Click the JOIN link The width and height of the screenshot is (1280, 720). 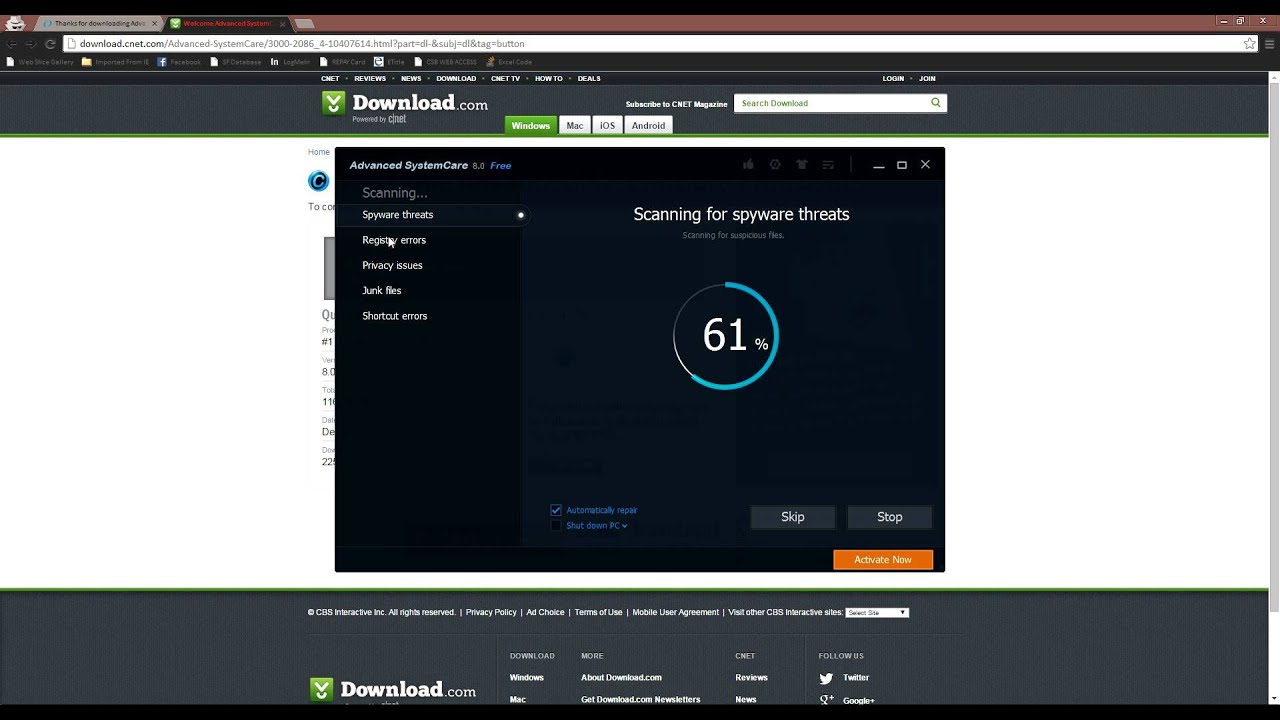tap(927, 78)
